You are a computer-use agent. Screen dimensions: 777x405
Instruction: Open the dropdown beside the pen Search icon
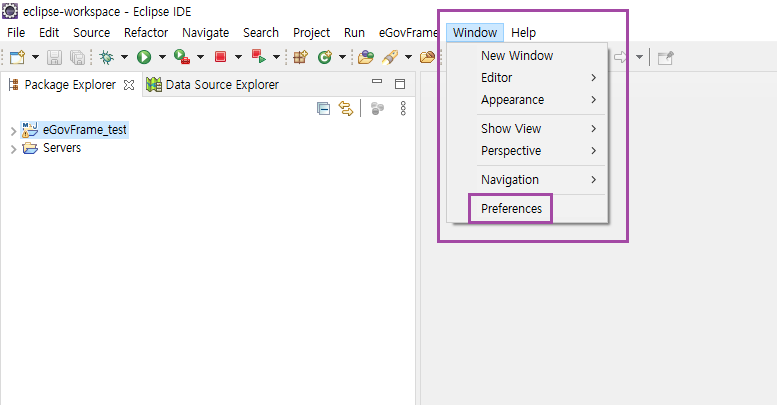point(408,58)
